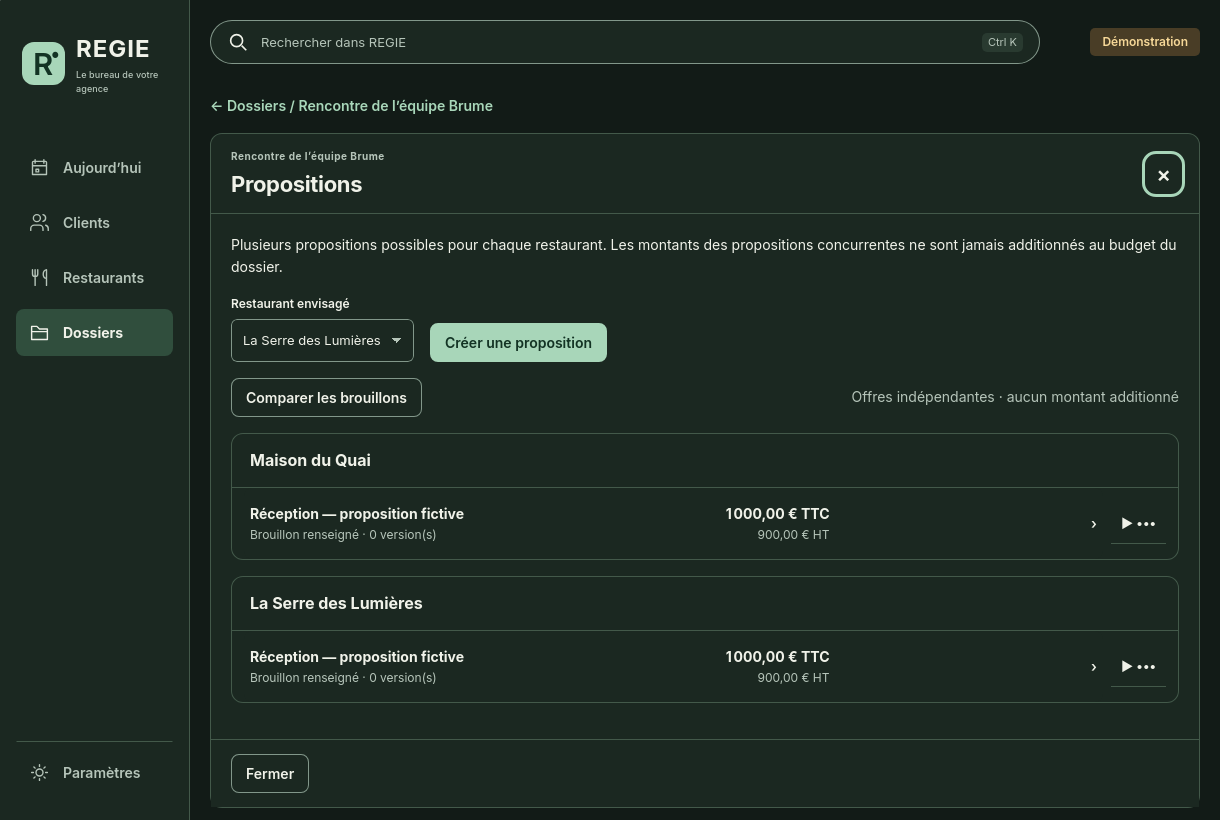The width and height of the screenshot is (1220, 820).
Task: Click the Fermer button
Action: click(270, 774)
